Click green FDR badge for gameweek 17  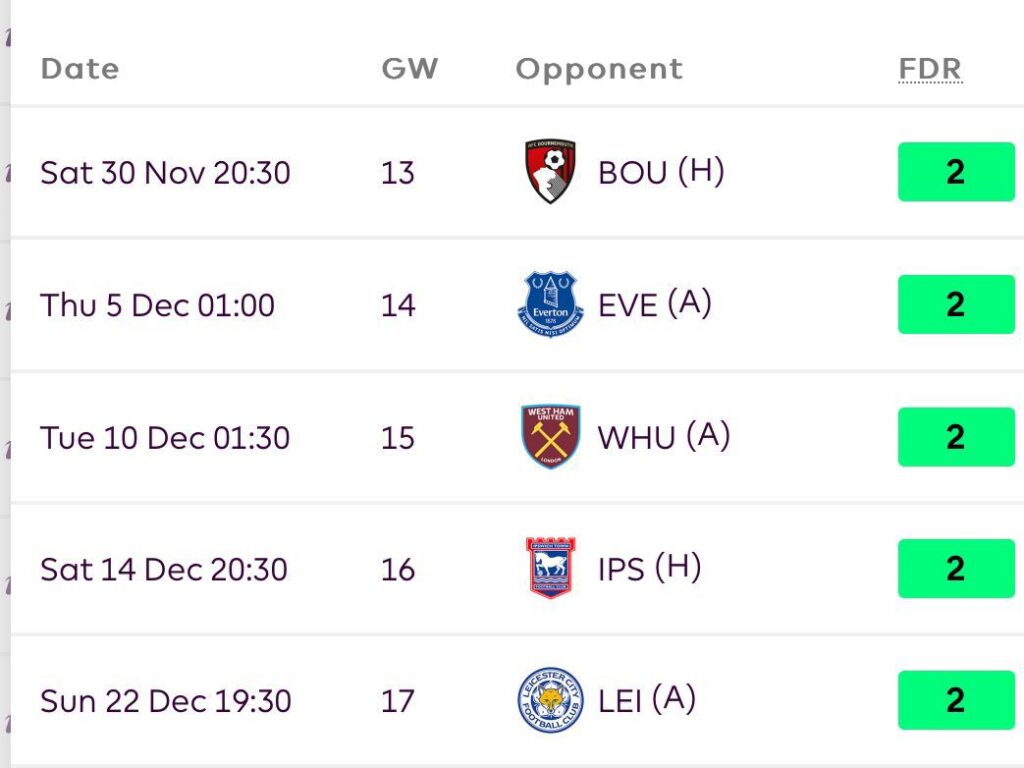pos(955,700)
